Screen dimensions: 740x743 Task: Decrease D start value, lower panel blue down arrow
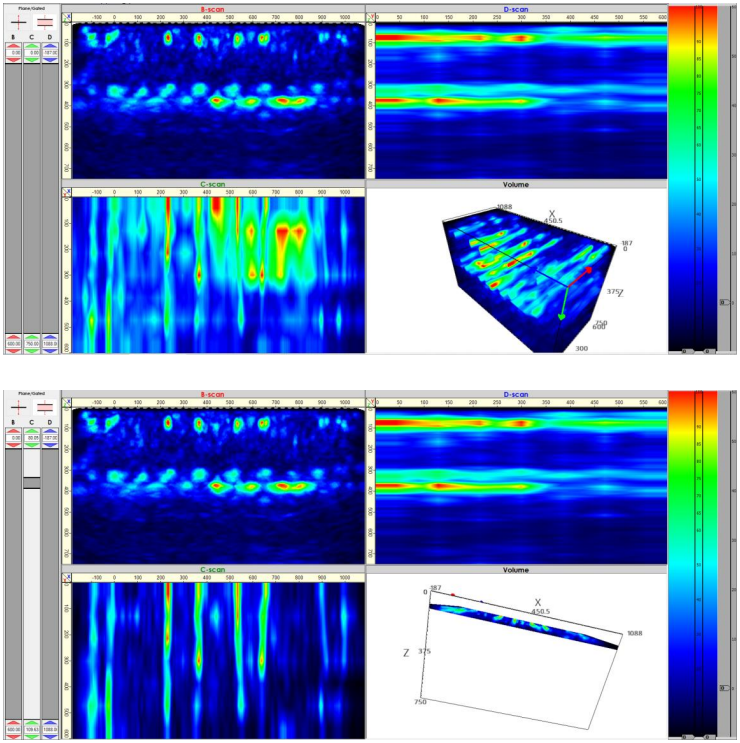coord(50,445)
